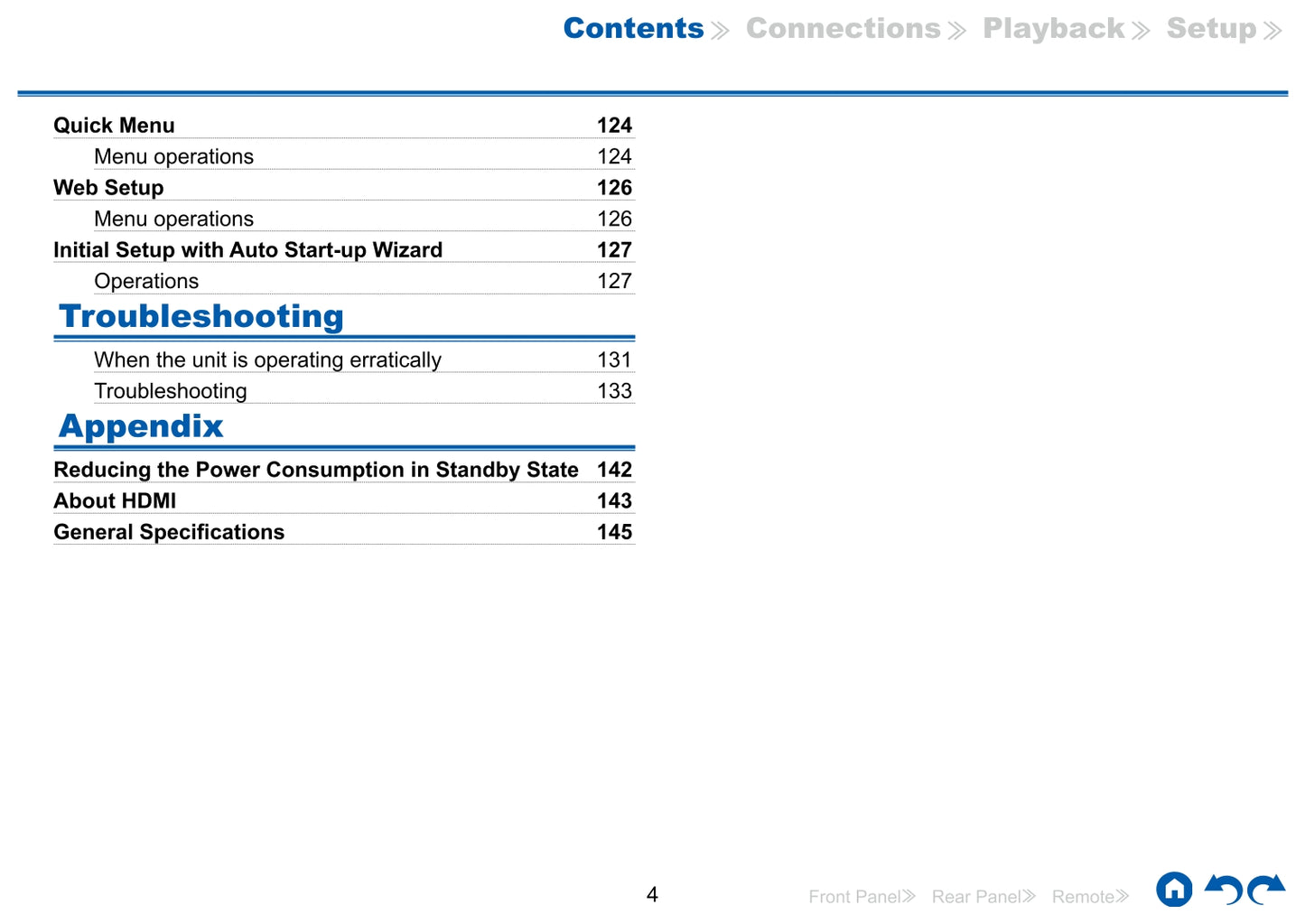
Task: Open Reducing the Power Consumption in Standby State
Action: pos(316,471)
